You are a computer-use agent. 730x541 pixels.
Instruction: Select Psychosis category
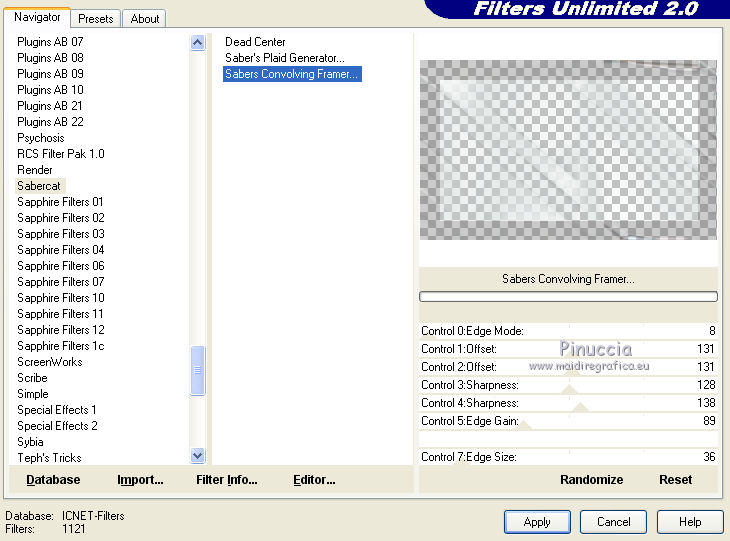(x=41, y=138)
